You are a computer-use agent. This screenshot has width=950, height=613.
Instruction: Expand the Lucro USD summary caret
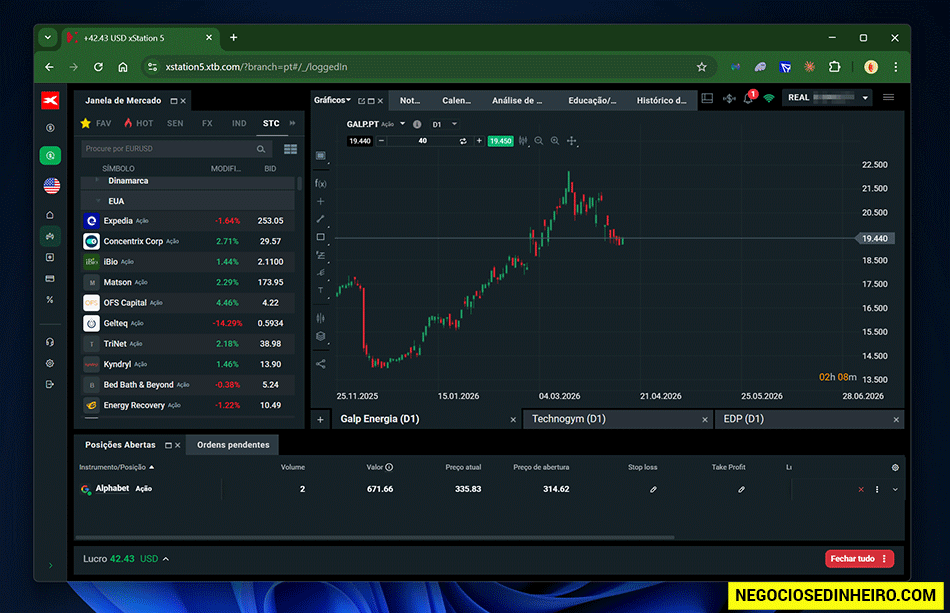tap(166, 558)
